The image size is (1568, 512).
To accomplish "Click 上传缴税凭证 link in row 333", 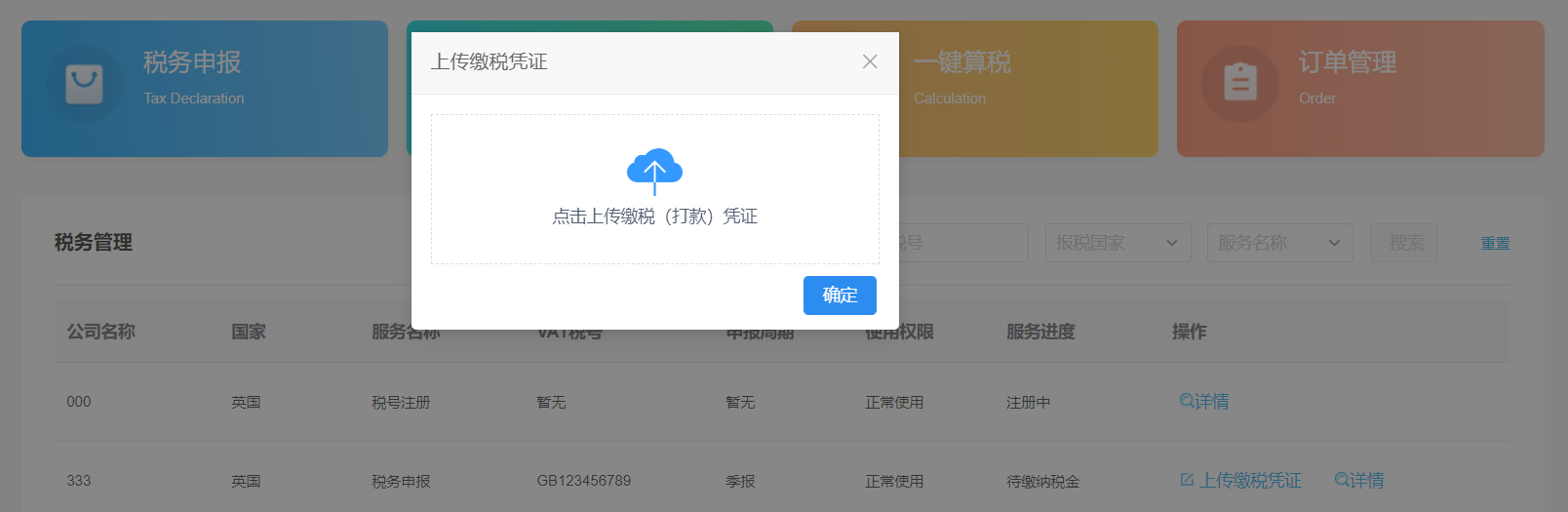I will [x=1250, y=480].
